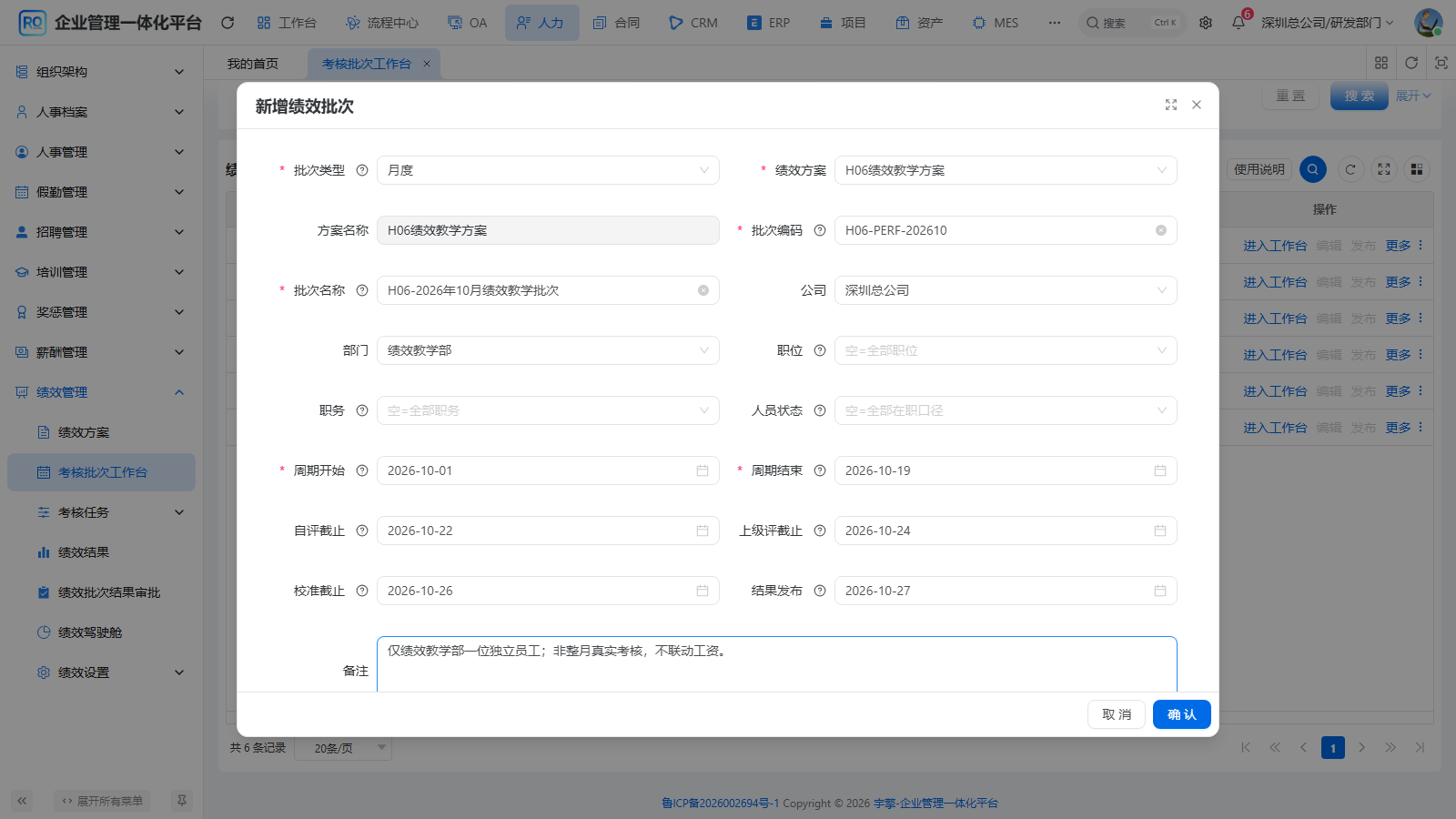1456x819 pixels.
Task: Click the 周期结束 date field
Action: (1006, 470)
